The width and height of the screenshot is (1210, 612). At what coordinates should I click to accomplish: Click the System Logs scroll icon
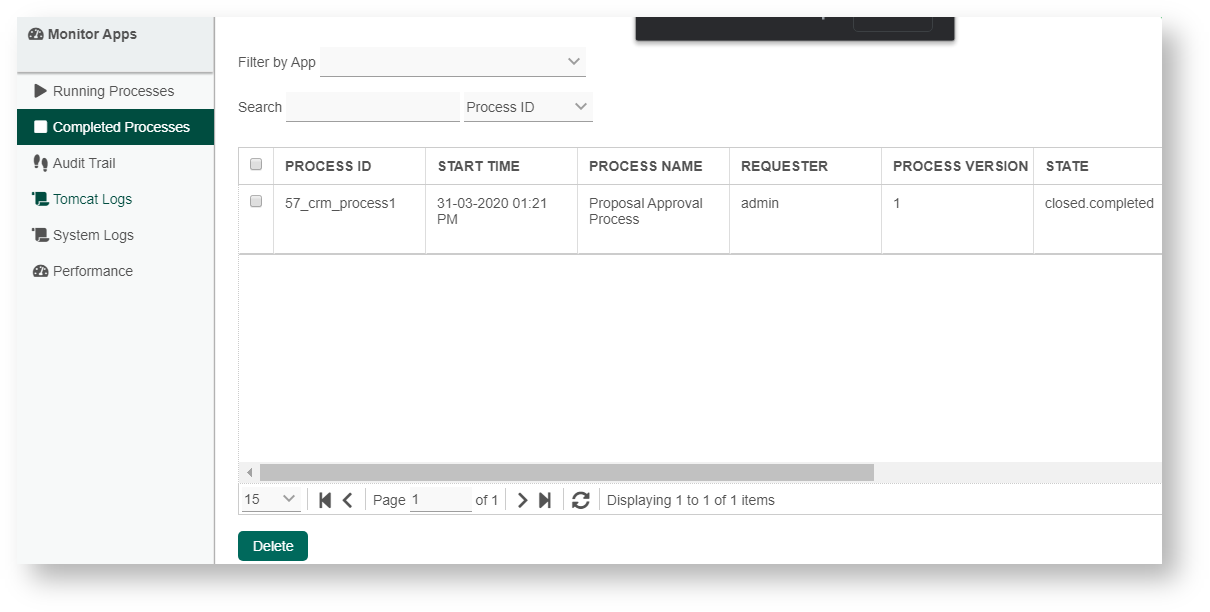pyautogui.click(x=41, y=235)
